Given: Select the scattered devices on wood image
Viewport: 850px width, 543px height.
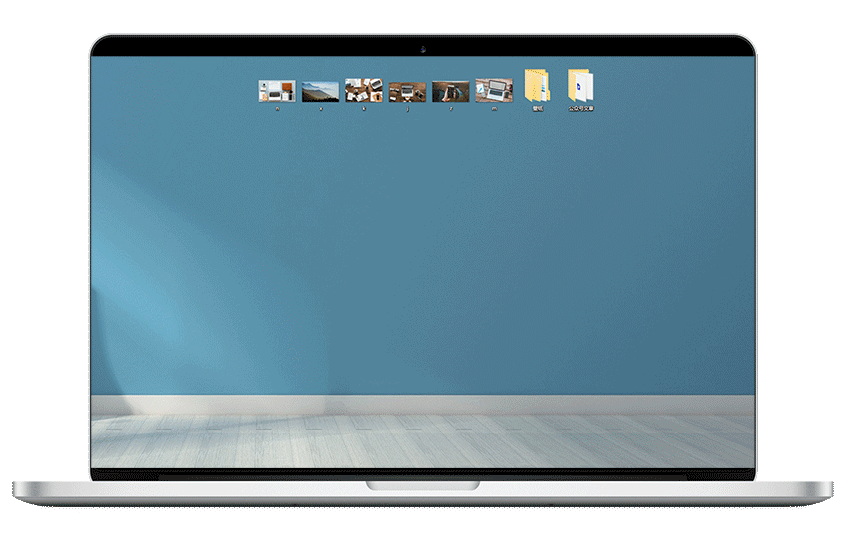Looking at the screenshot, I should 364,90.
